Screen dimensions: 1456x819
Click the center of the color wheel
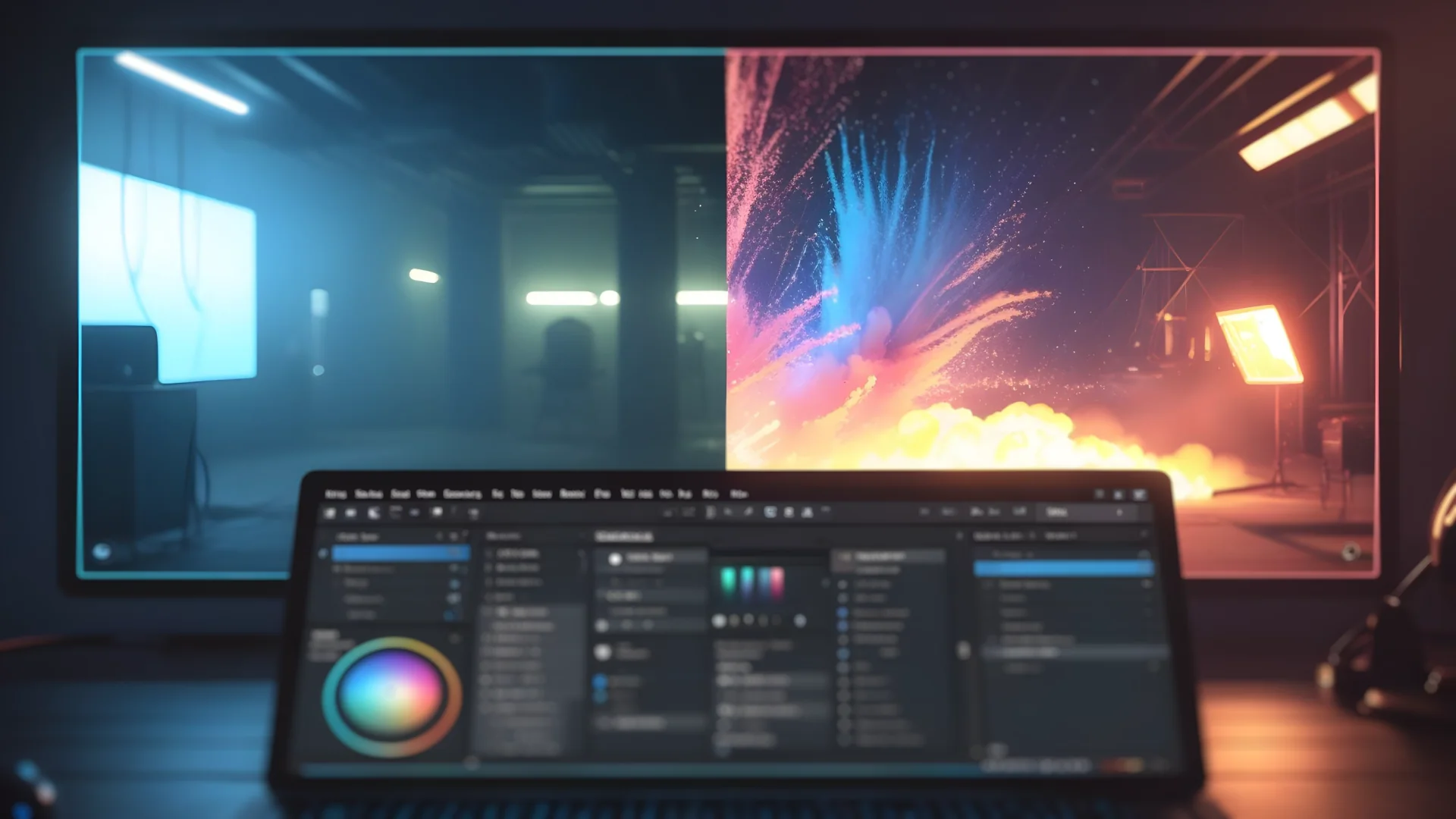(x=391, y=694)
